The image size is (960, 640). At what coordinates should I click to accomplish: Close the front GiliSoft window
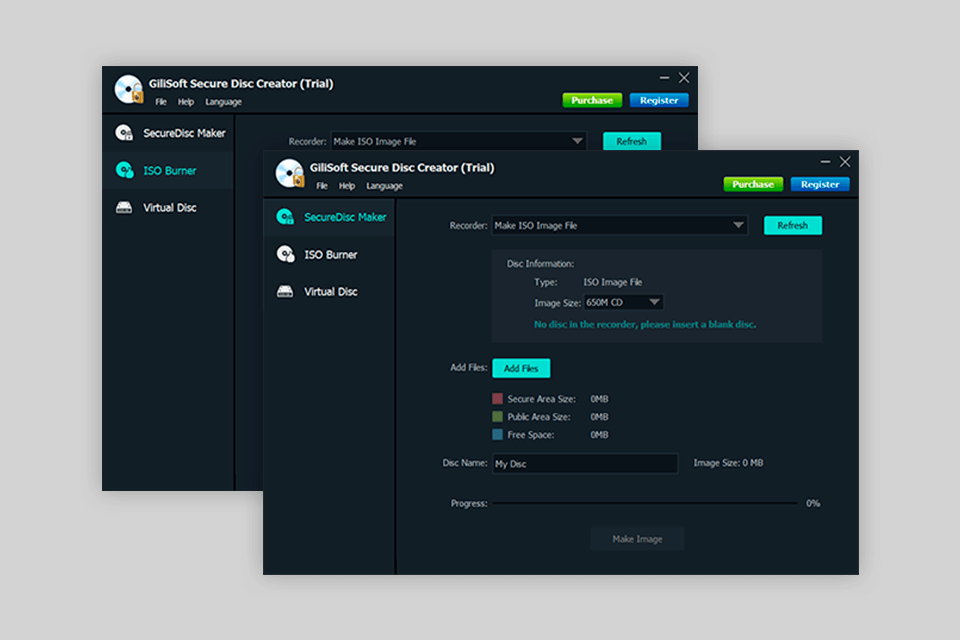click(x=845, y=162)
